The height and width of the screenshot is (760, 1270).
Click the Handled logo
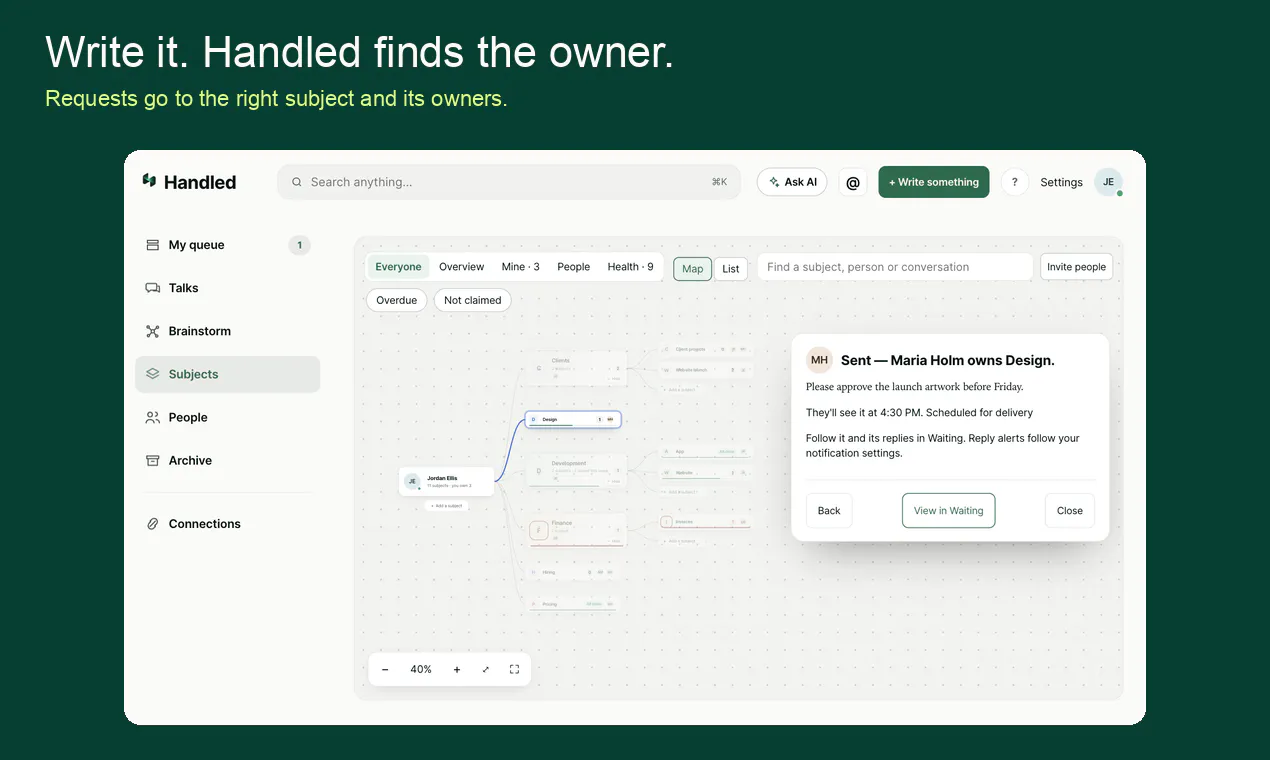[x=189, y=182]
